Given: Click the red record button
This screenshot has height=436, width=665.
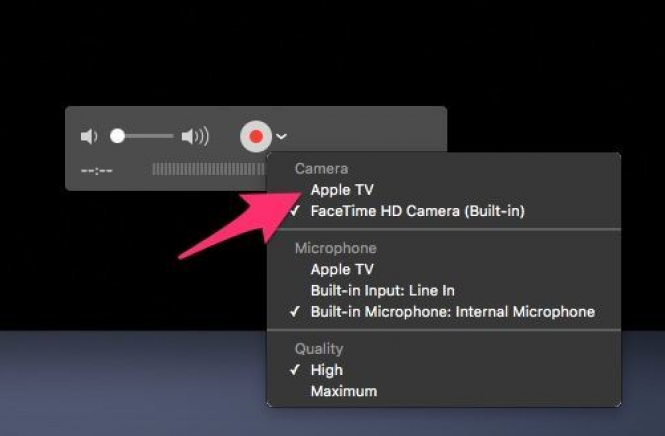Looking at the screenshot, I should 256,136.
